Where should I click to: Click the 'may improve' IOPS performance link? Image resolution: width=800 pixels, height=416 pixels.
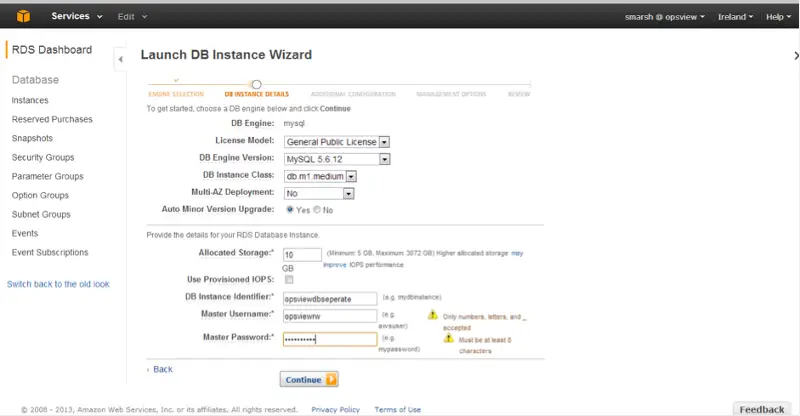click(x=517, y=253)
